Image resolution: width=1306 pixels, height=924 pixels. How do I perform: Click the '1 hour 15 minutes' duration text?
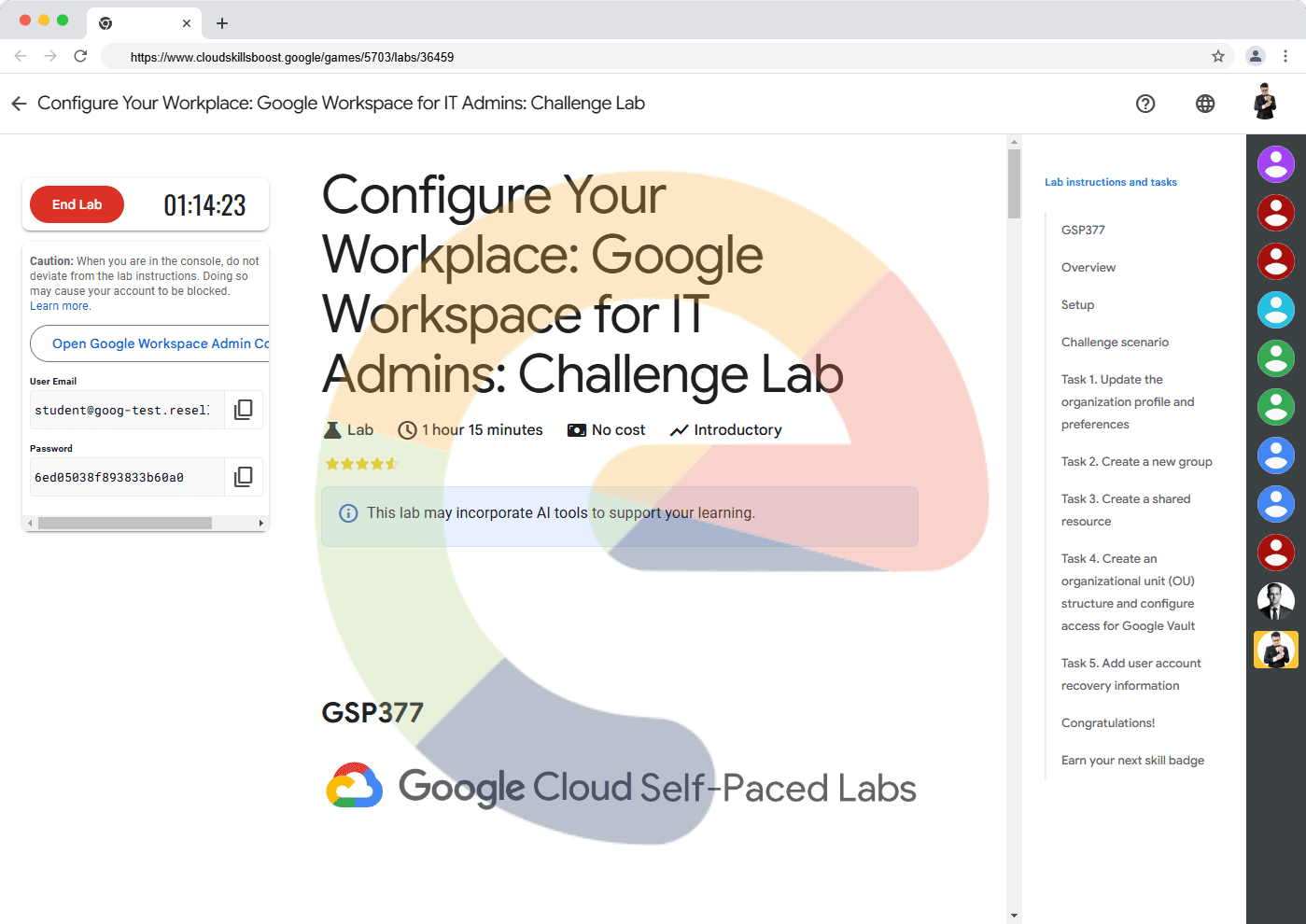(x=482, y=430)
